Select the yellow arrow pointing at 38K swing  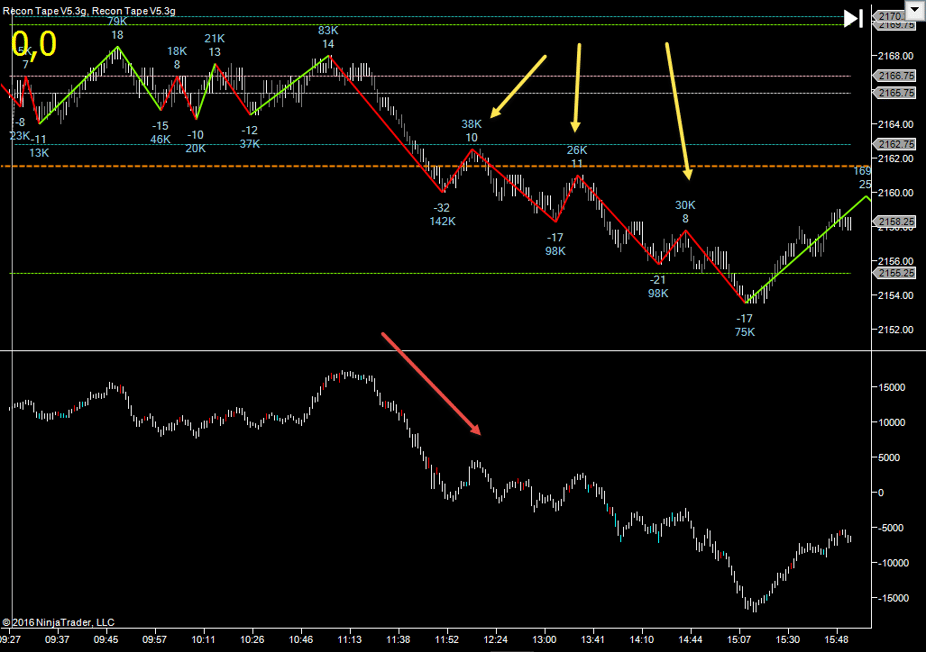coord(518,86)
